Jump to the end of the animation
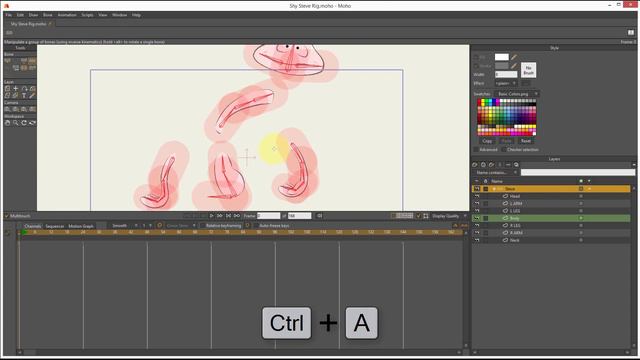The image size is (640, 360). coord(237,216)
